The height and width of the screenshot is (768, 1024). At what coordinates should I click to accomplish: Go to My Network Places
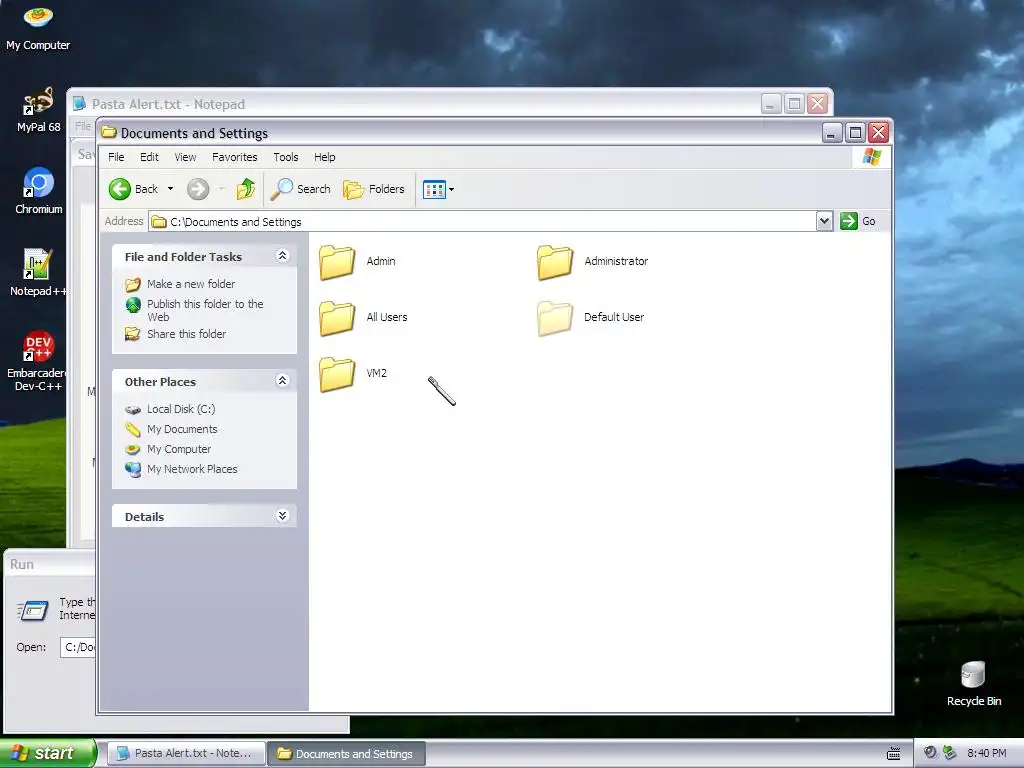point(192,469)
